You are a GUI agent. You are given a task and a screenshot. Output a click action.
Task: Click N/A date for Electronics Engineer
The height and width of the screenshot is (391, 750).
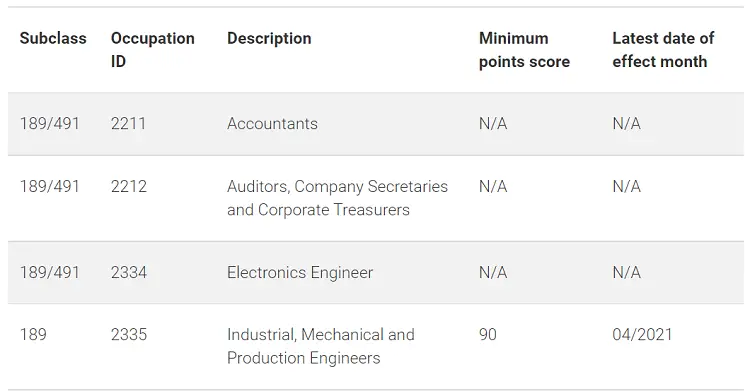(x=627, y=272)
